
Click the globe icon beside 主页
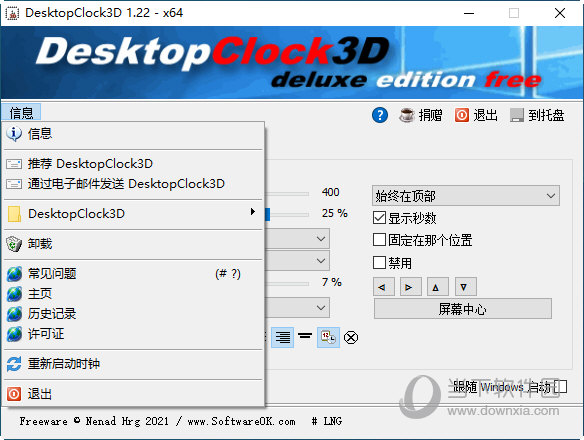15,294
